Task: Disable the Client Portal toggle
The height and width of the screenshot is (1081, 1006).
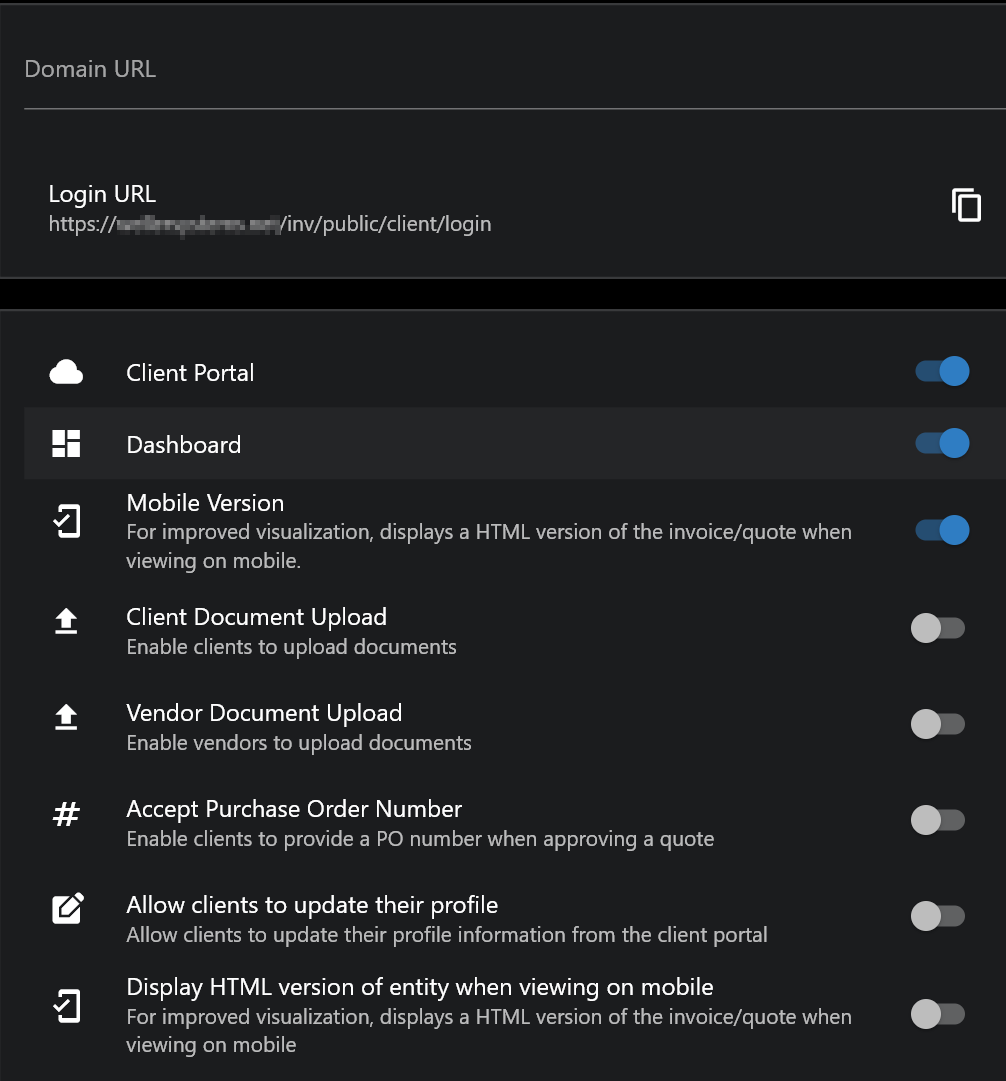Action: click(941, 372)
